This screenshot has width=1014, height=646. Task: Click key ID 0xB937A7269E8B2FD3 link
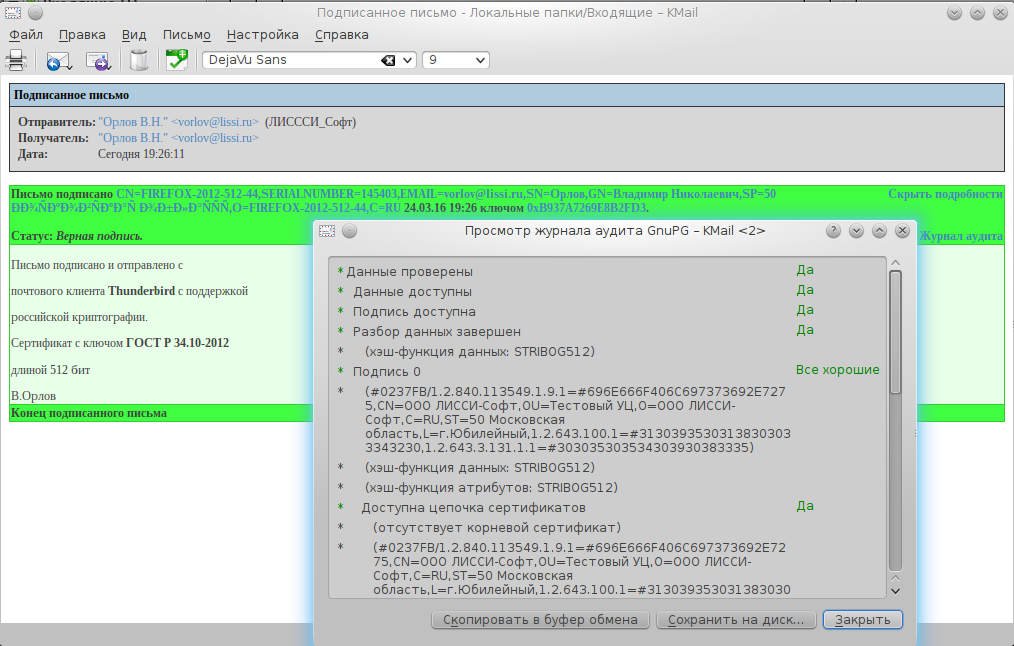(586, 208)
